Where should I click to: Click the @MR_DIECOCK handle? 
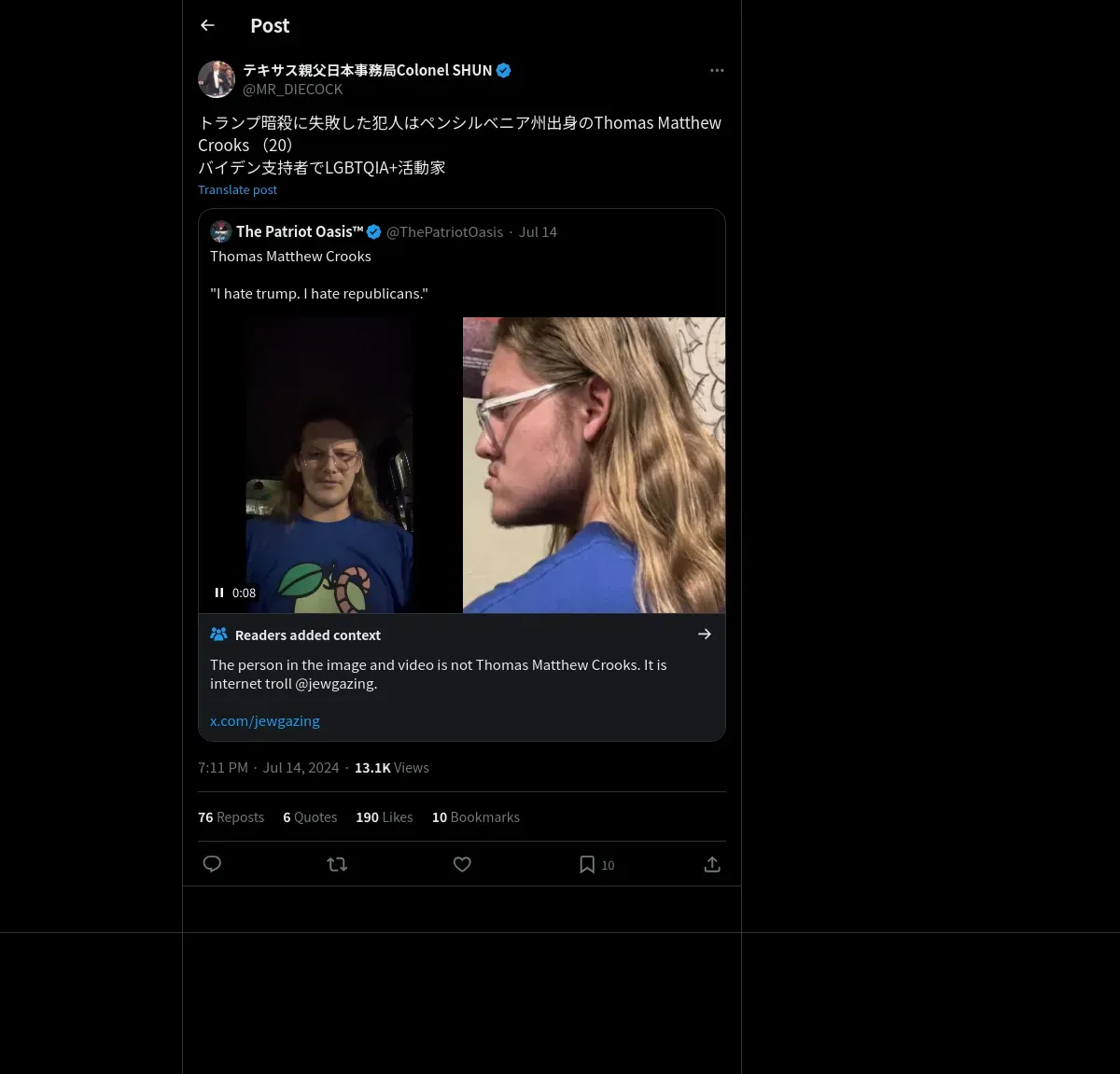click(292, 89)
